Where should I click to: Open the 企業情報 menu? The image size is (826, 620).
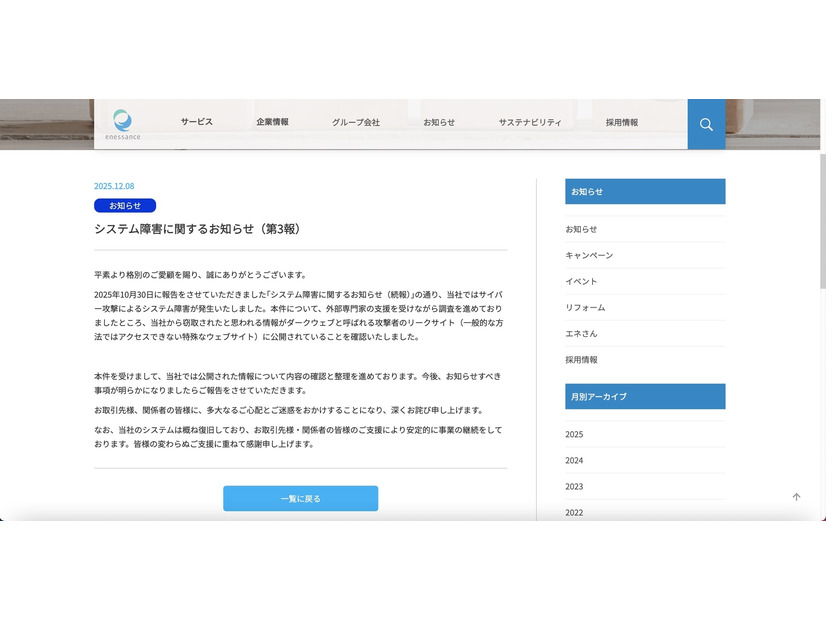pos(272,122)
